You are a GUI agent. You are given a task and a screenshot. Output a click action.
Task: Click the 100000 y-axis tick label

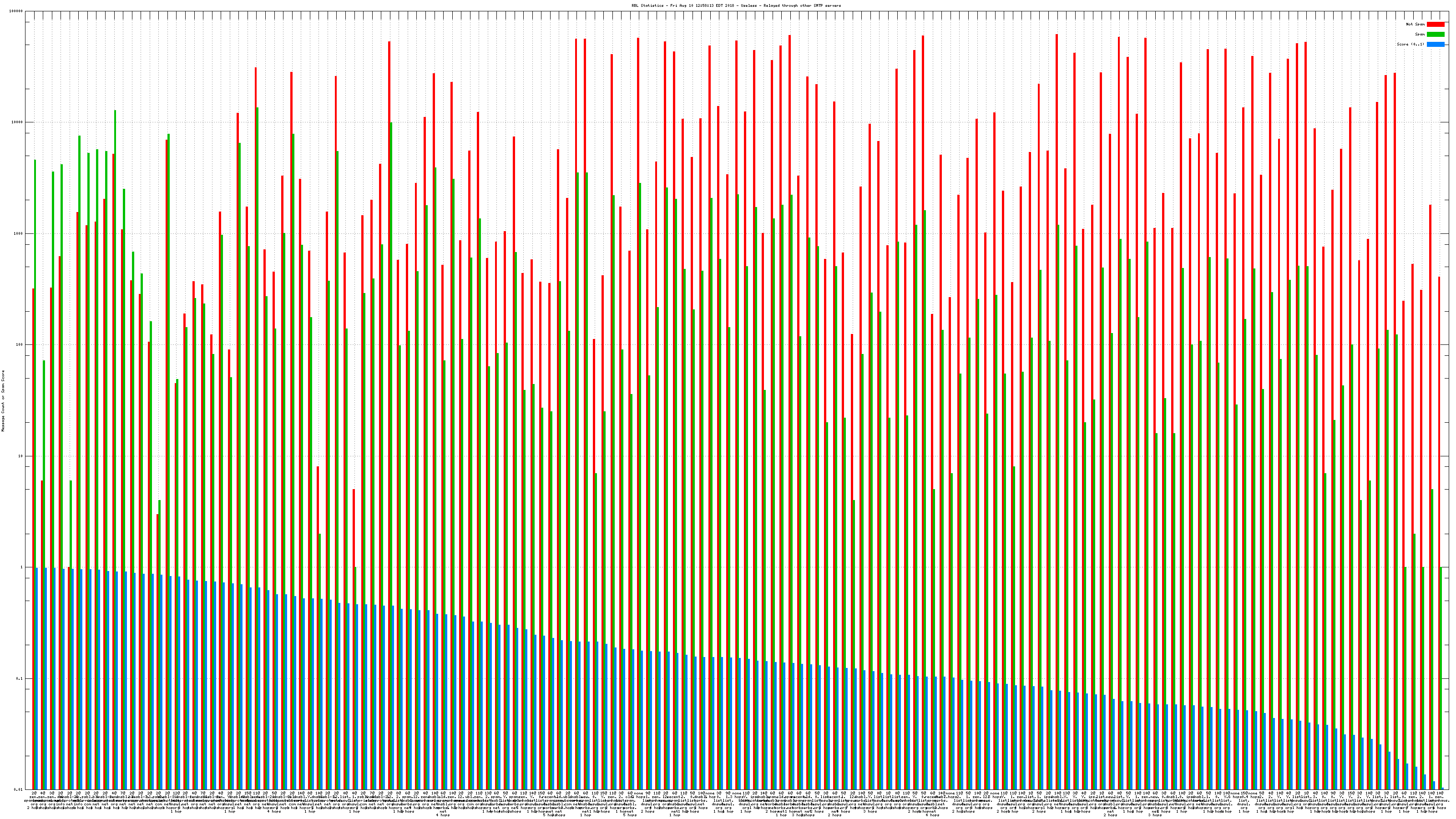(x=16, y=11)
